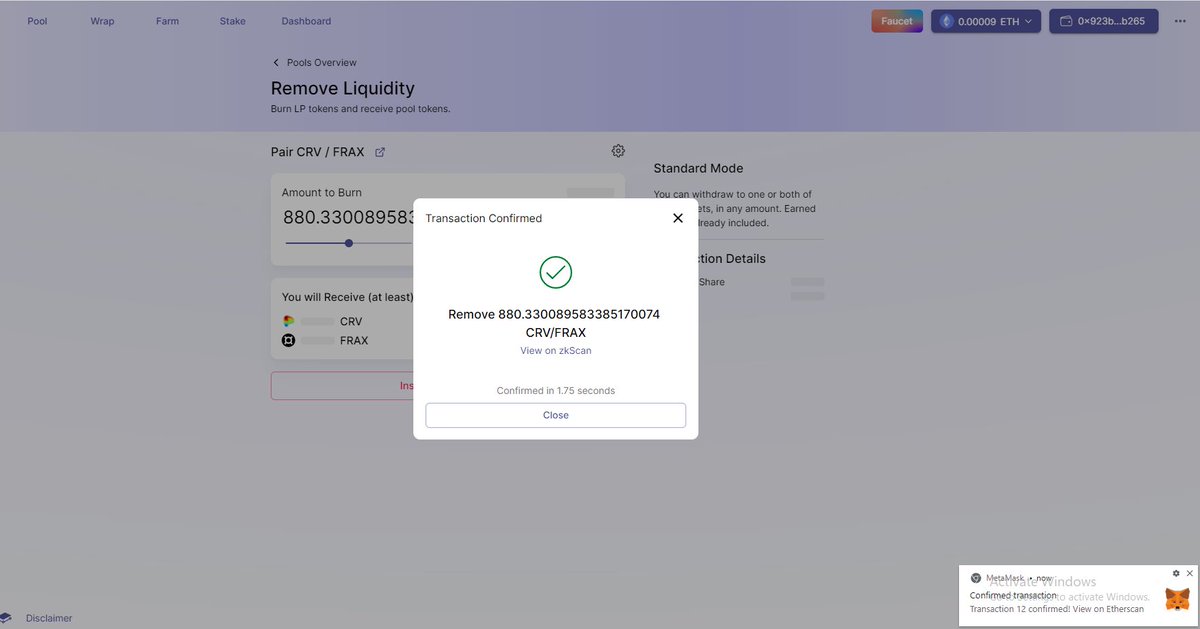Click the 'Remove Liquidity' page heading
The height and width of the screenshot is (629, 1200).
[x=343, y=88]
